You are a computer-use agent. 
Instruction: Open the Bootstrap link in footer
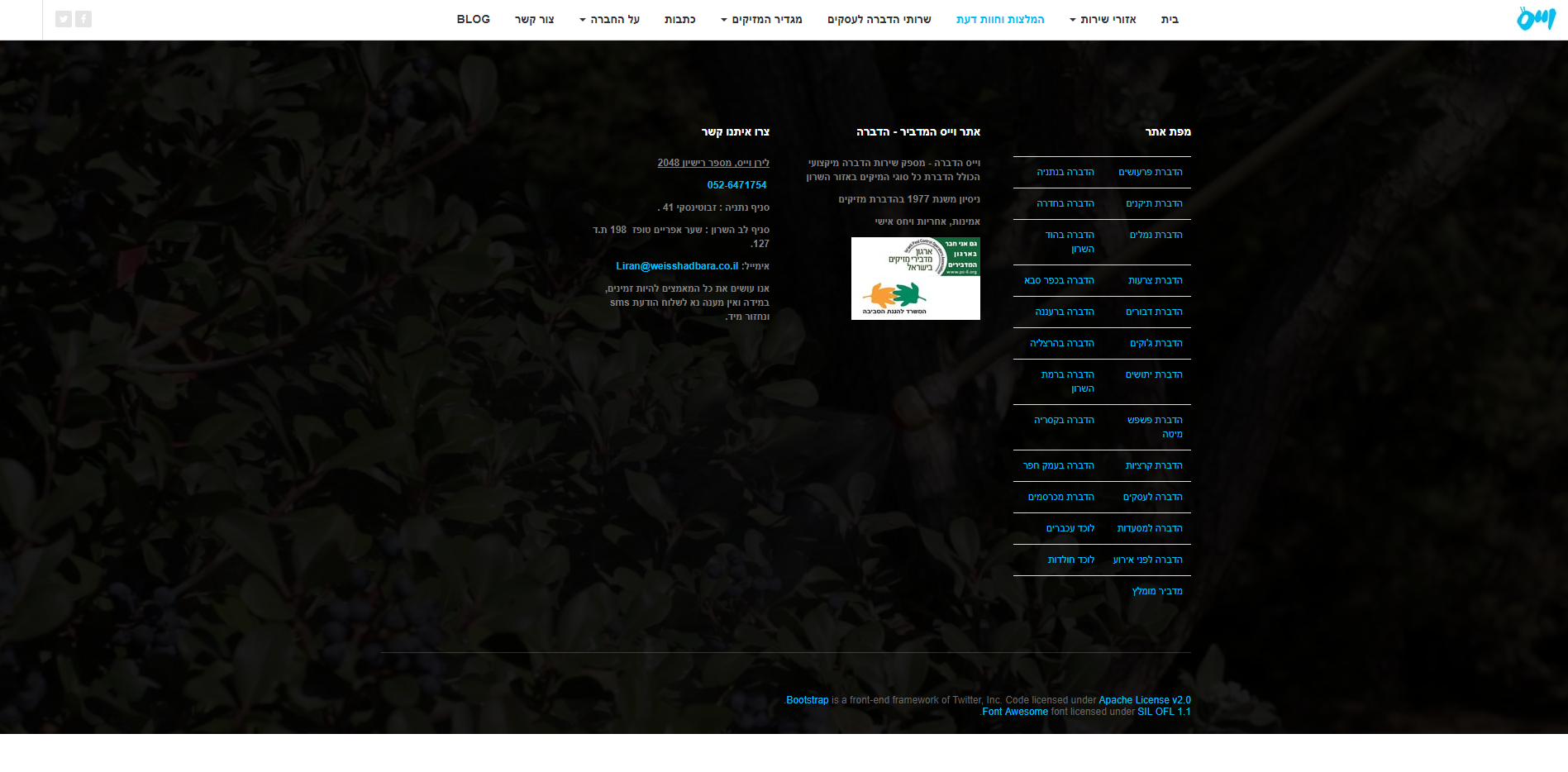click(808, 700)
